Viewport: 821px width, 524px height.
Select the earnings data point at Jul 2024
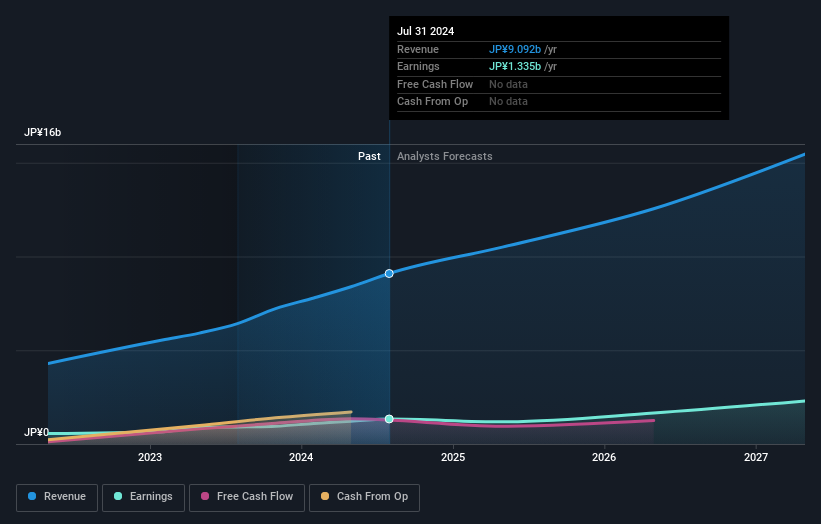389,419
